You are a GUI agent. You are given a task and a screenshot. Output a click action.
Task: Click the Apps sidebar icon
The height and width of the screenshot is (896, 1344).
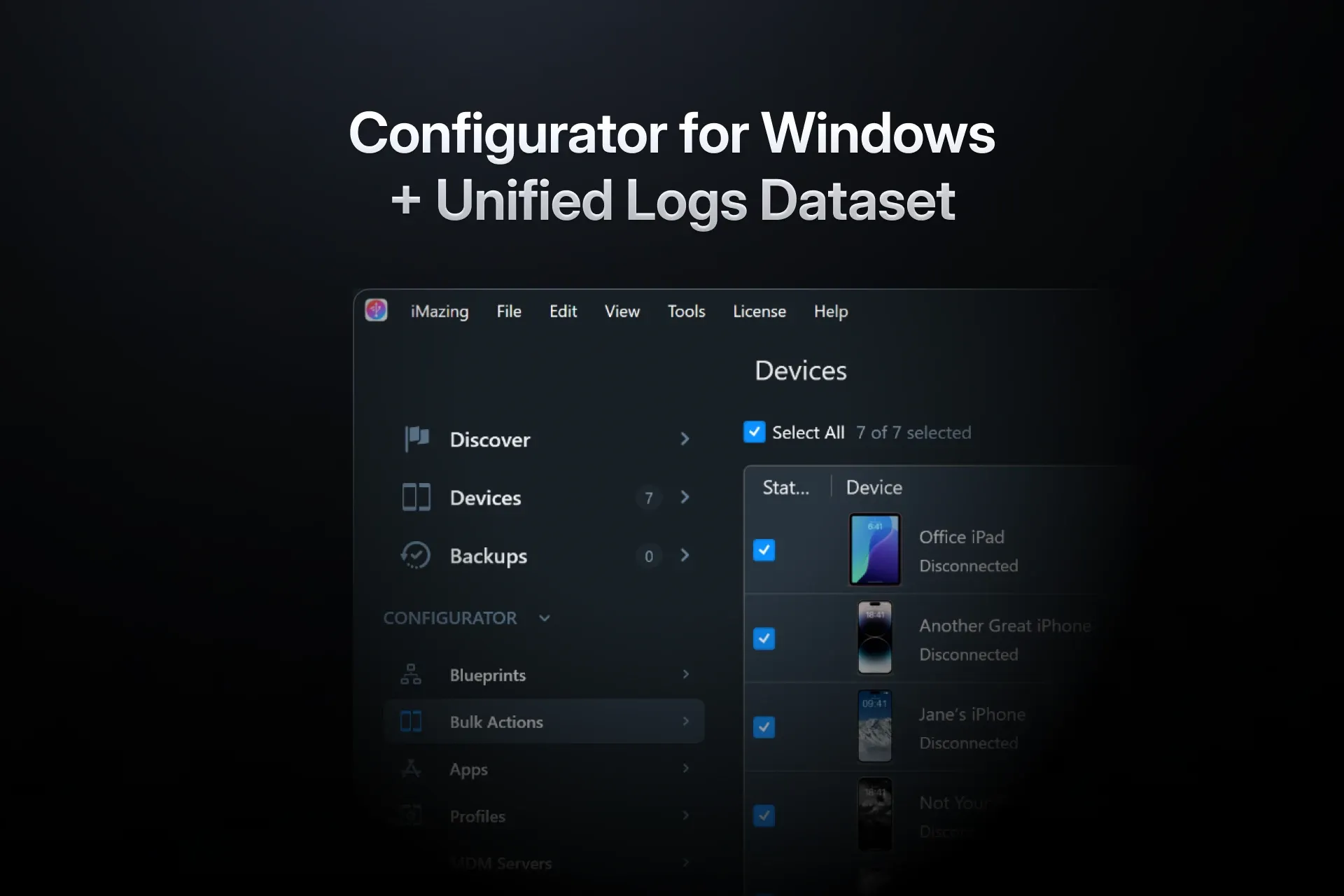pyautogui.click(x=411, y=768)
